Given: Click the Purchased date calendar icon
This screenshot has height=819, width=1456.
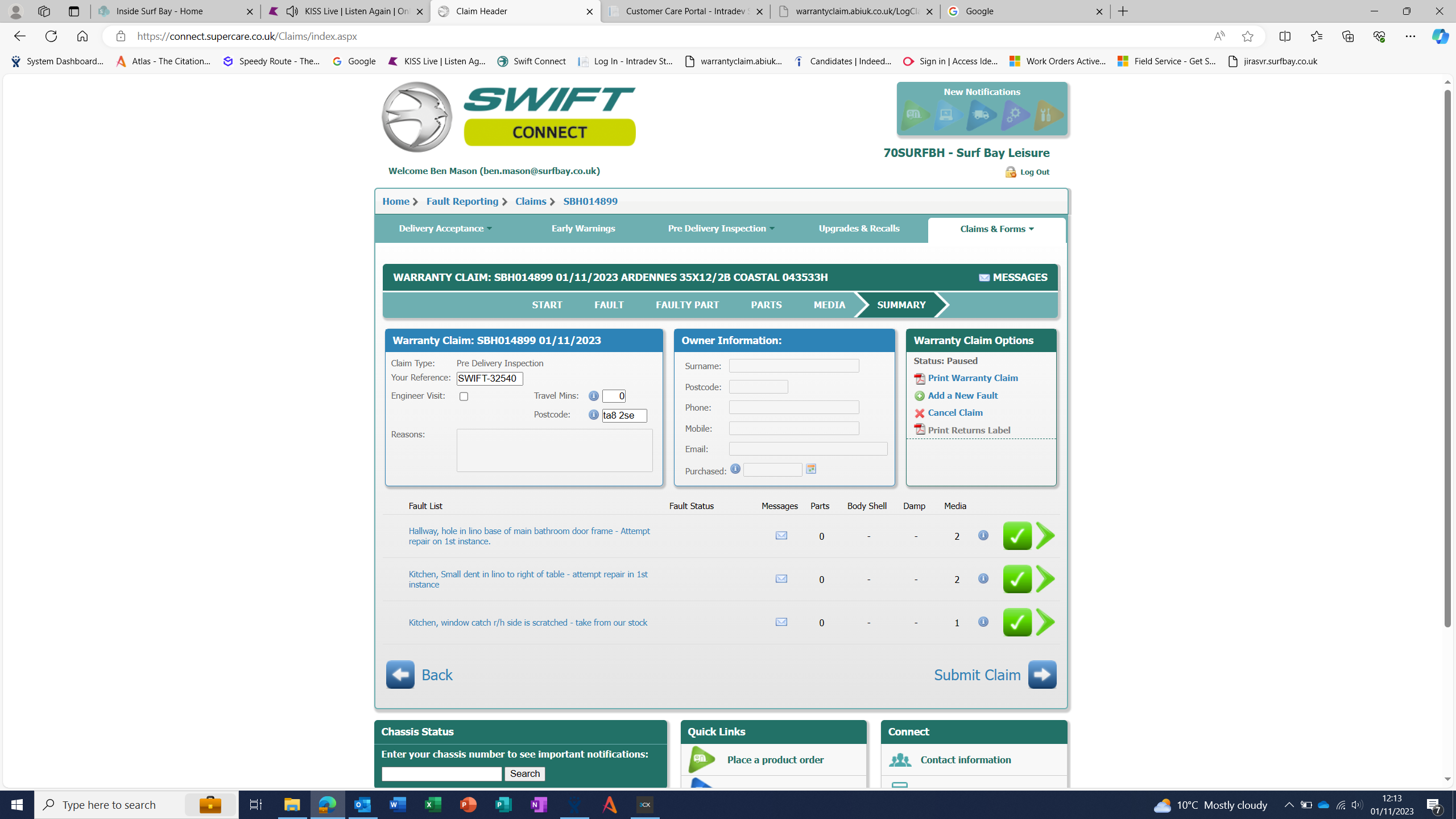Looking at the screenshot, I should coord(811,469).
